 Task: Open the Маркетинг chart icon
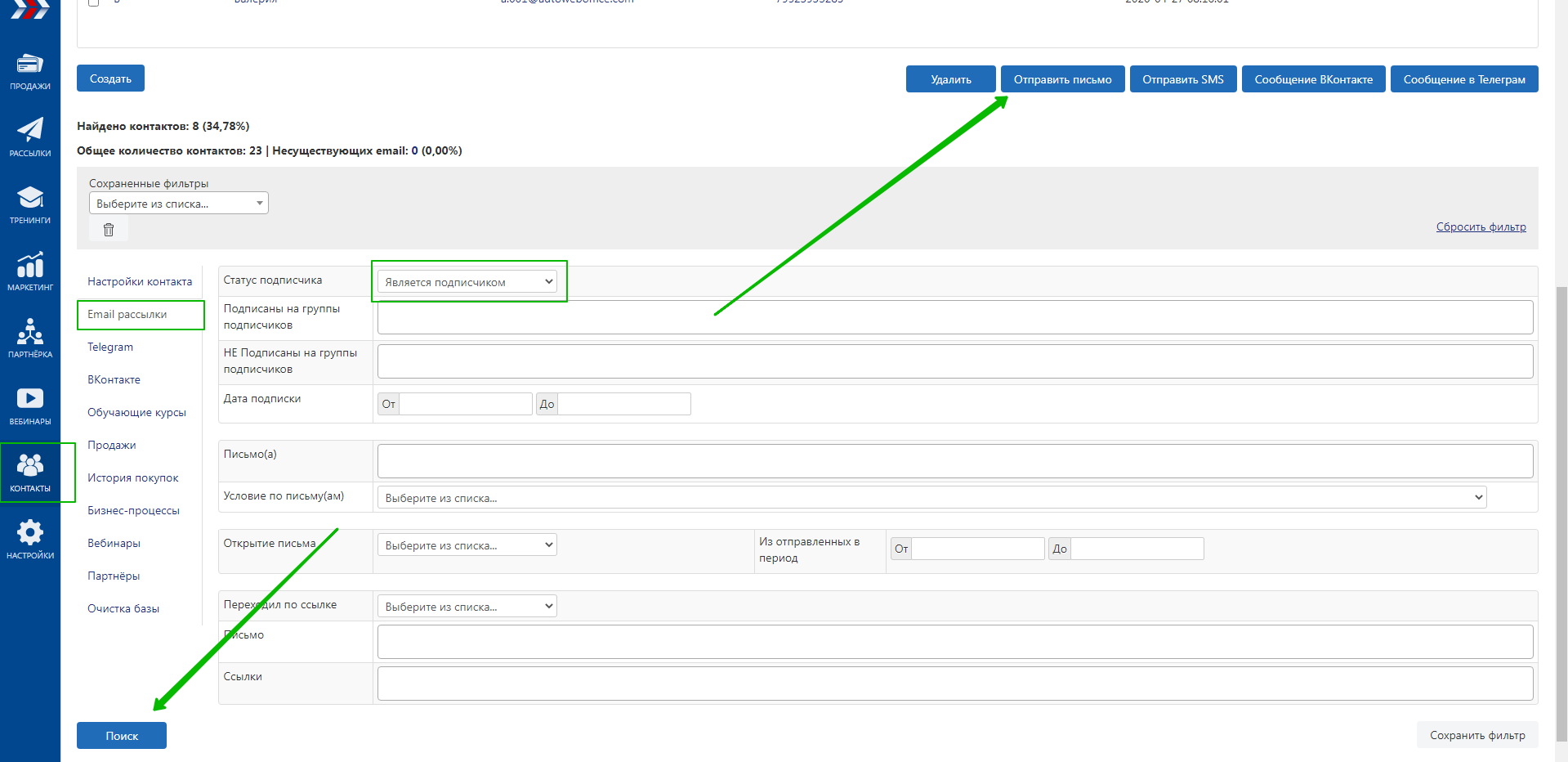pyautogui.click(x=30, y=271)
